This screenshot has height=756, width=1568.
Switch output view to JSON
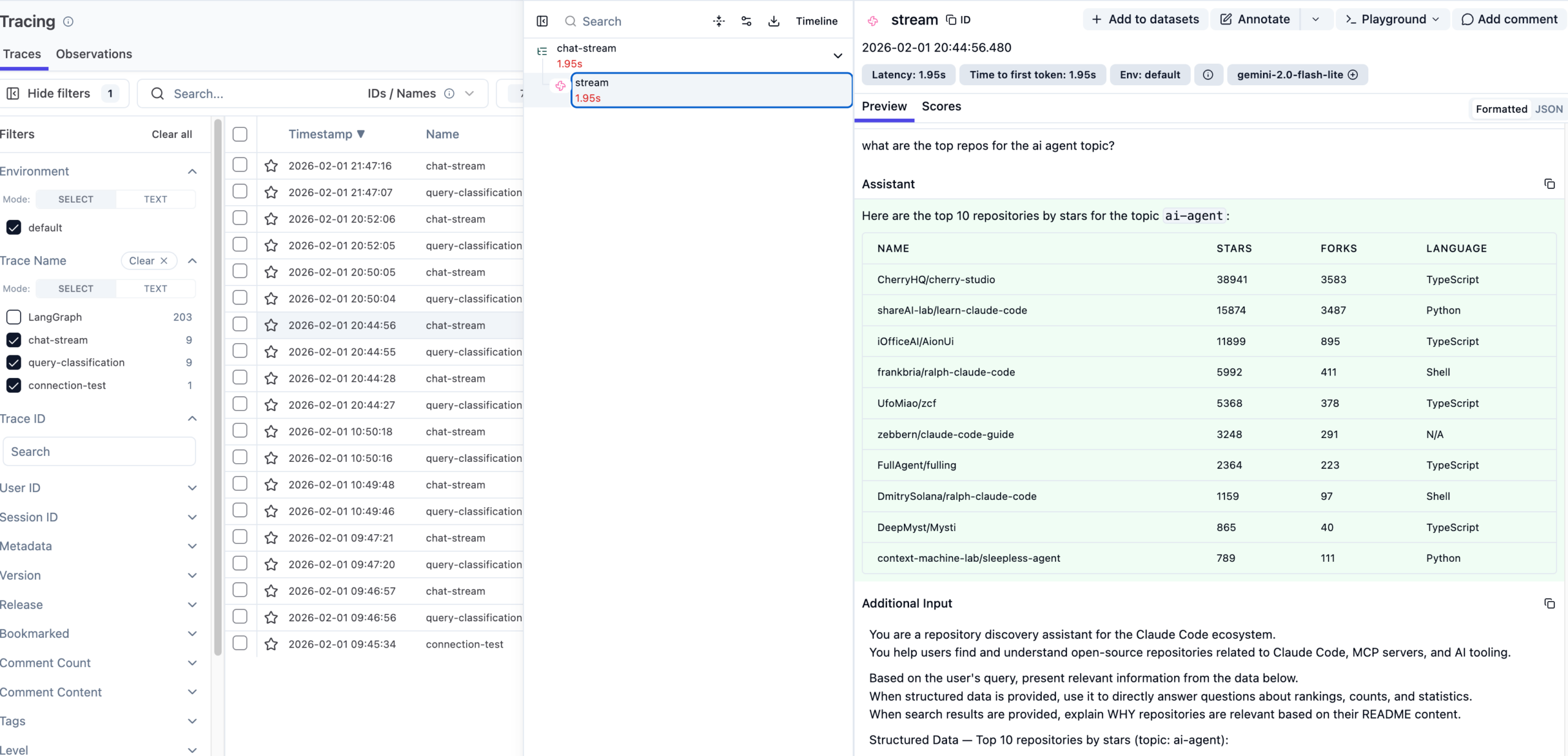1548,109
